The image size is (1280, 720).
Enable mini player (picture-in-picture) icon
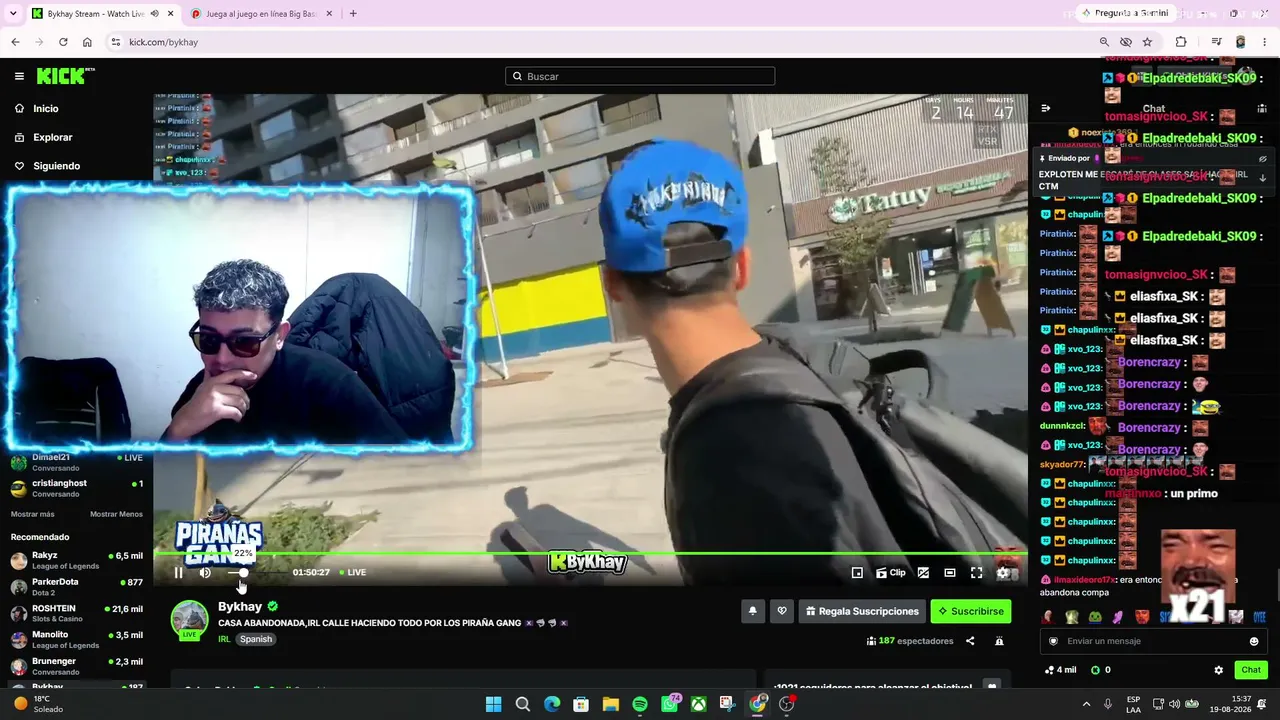(857, 573)
